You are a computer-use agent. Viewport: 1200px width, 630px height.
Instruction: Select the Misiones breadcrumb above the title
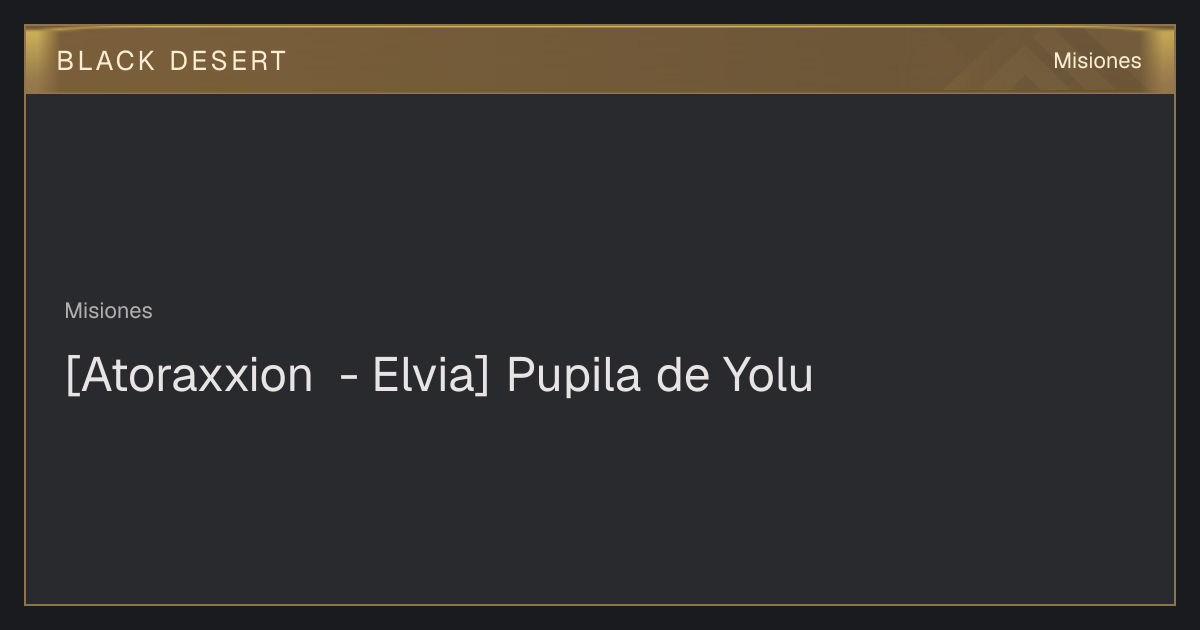[108, 311]
